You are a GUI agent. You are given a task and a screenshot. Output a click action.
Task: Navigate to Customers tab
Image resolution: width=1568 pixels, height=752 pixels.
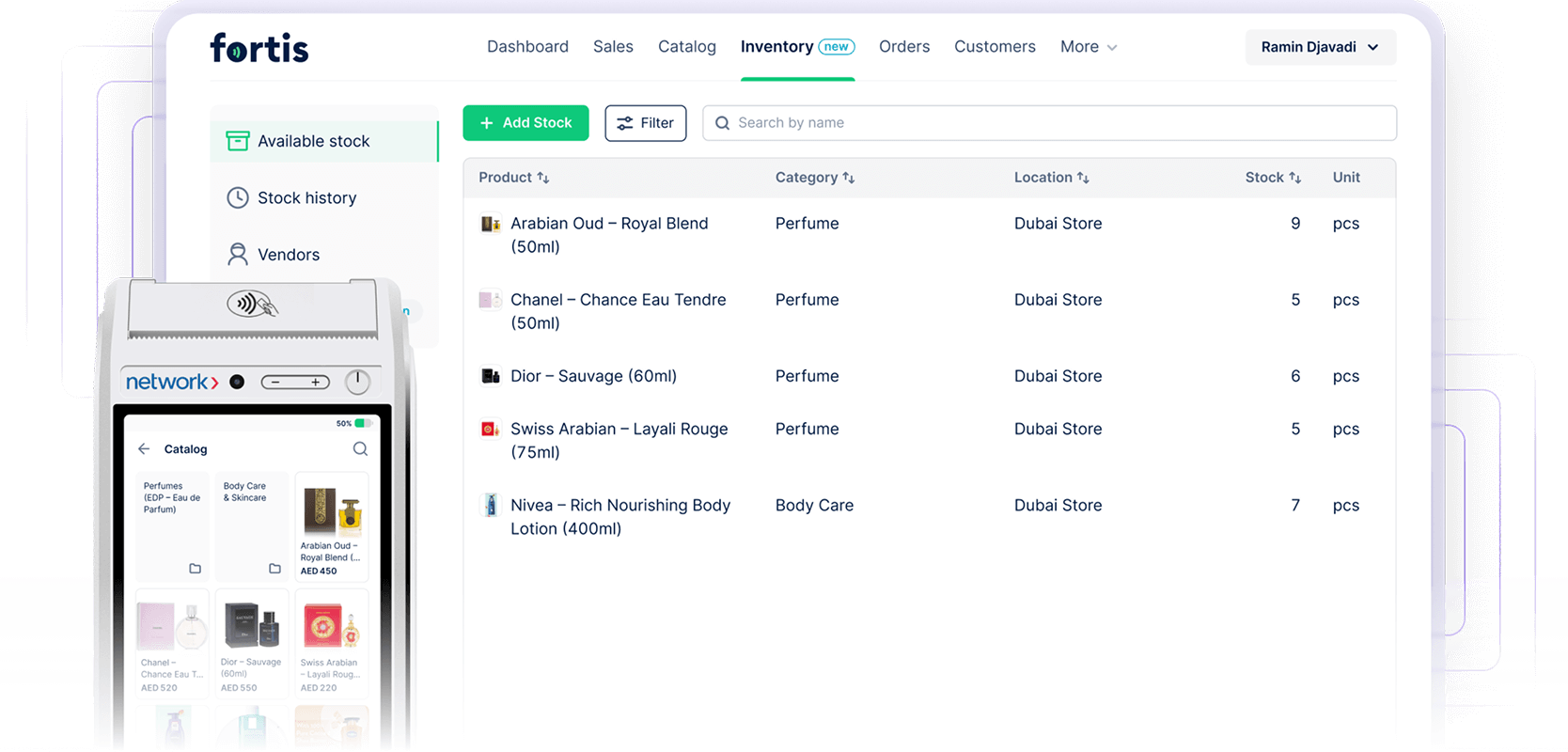995,47
